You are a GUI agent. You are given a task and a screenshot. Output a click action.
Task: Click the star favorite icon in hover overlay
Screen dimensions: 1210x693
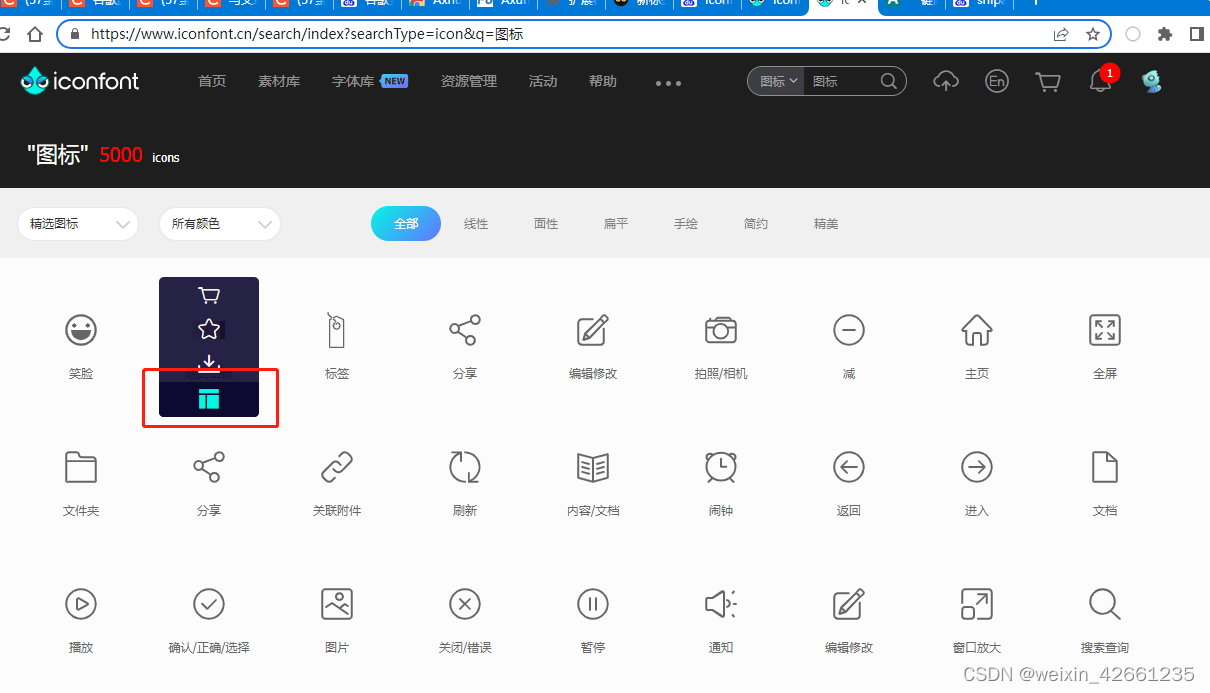pyautogui.click(x=208, y=330)
